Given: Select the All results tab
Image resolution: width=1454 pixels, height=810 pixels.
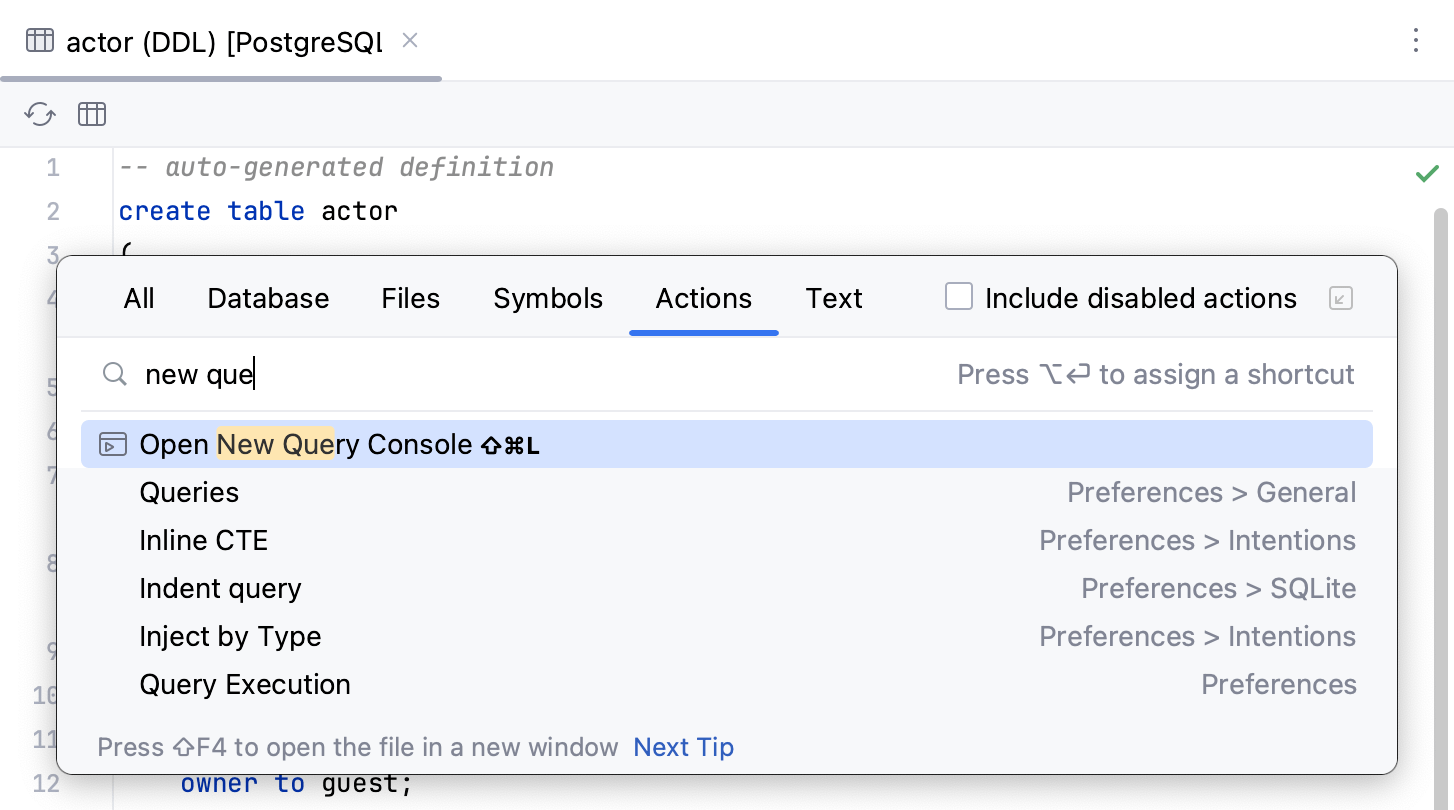Looking at the screenshot, I should 139,298.
